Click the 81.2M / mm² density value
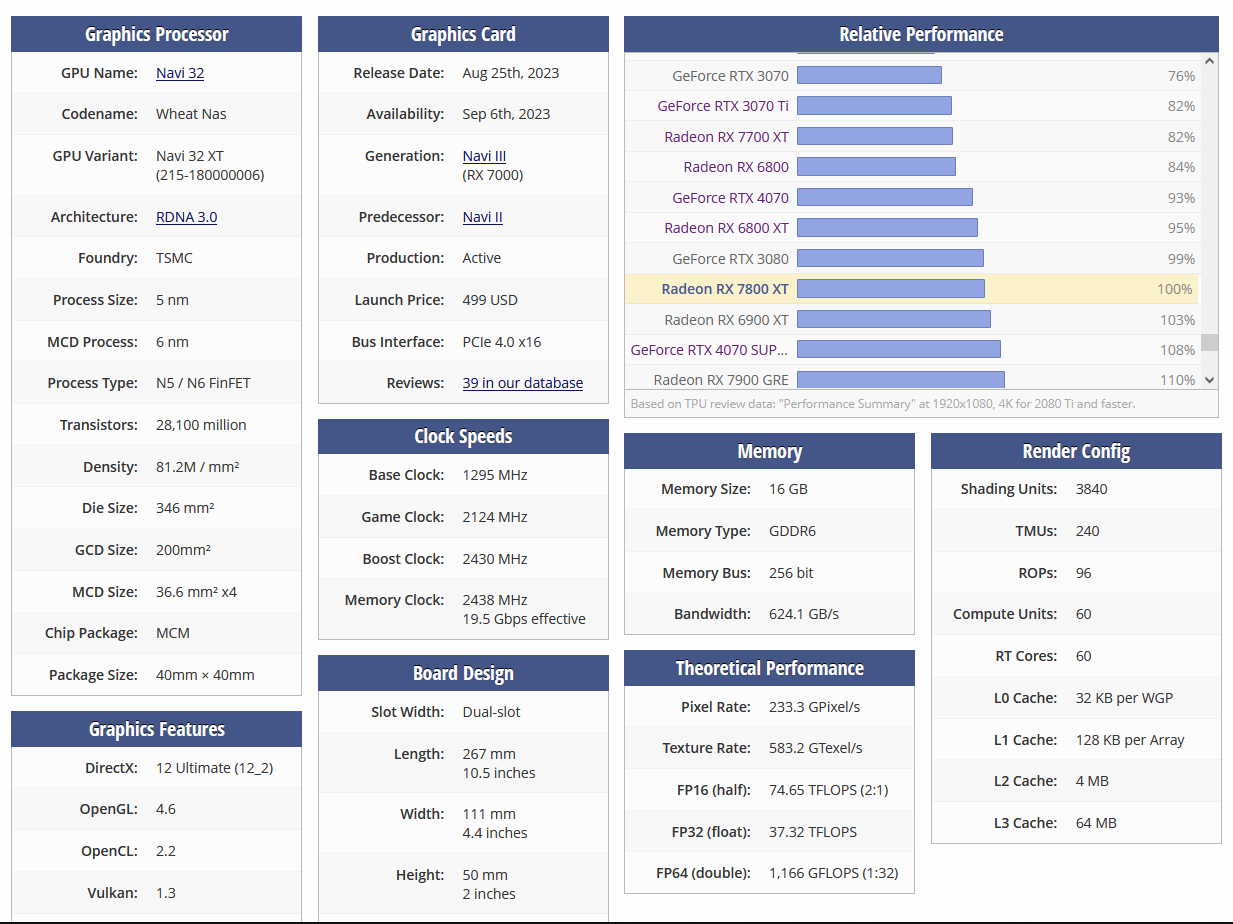The image size is (1233, 924). tap(197, 467)
